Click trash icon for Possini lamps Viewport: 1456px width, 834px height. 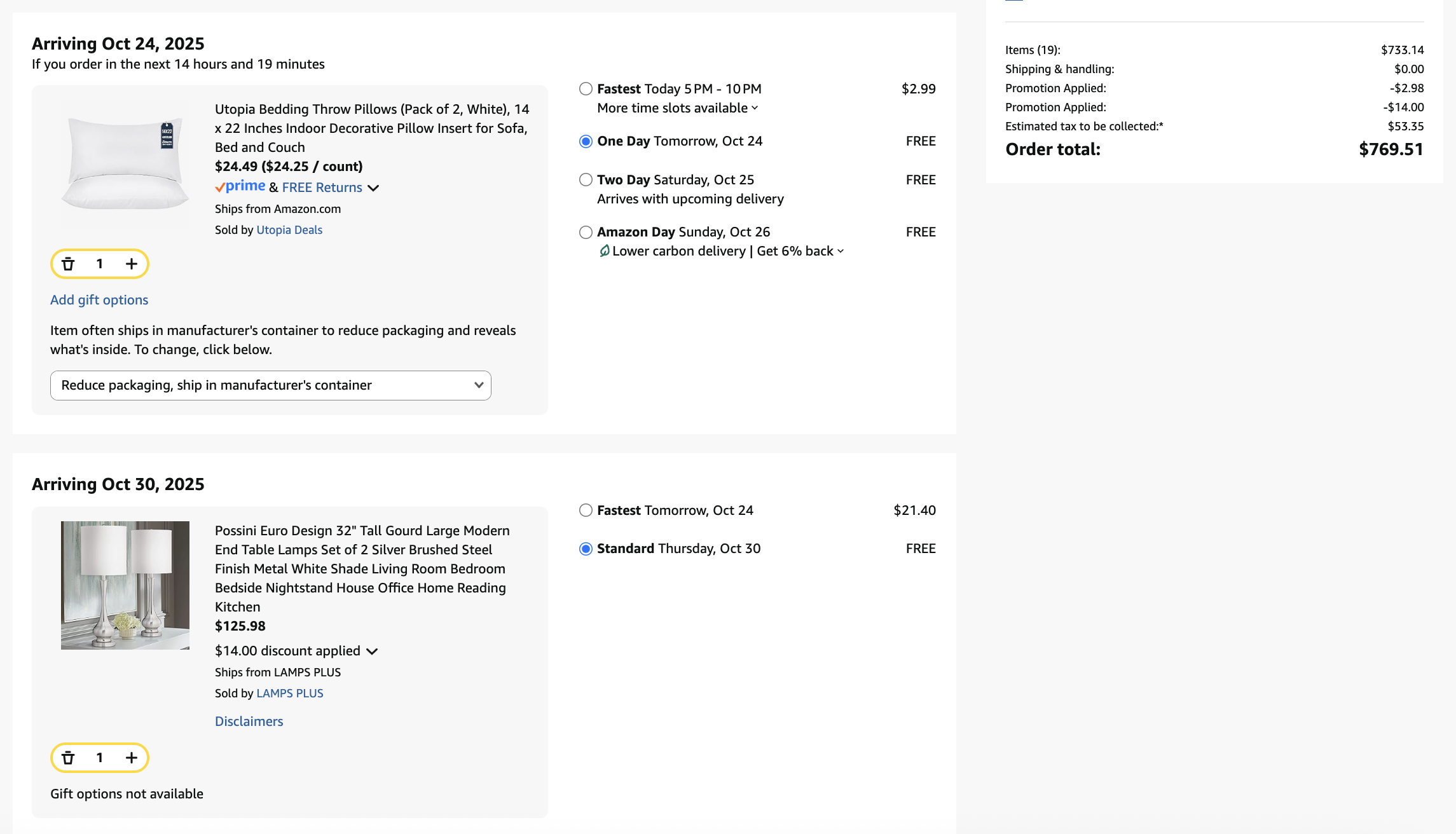(68, 758)
